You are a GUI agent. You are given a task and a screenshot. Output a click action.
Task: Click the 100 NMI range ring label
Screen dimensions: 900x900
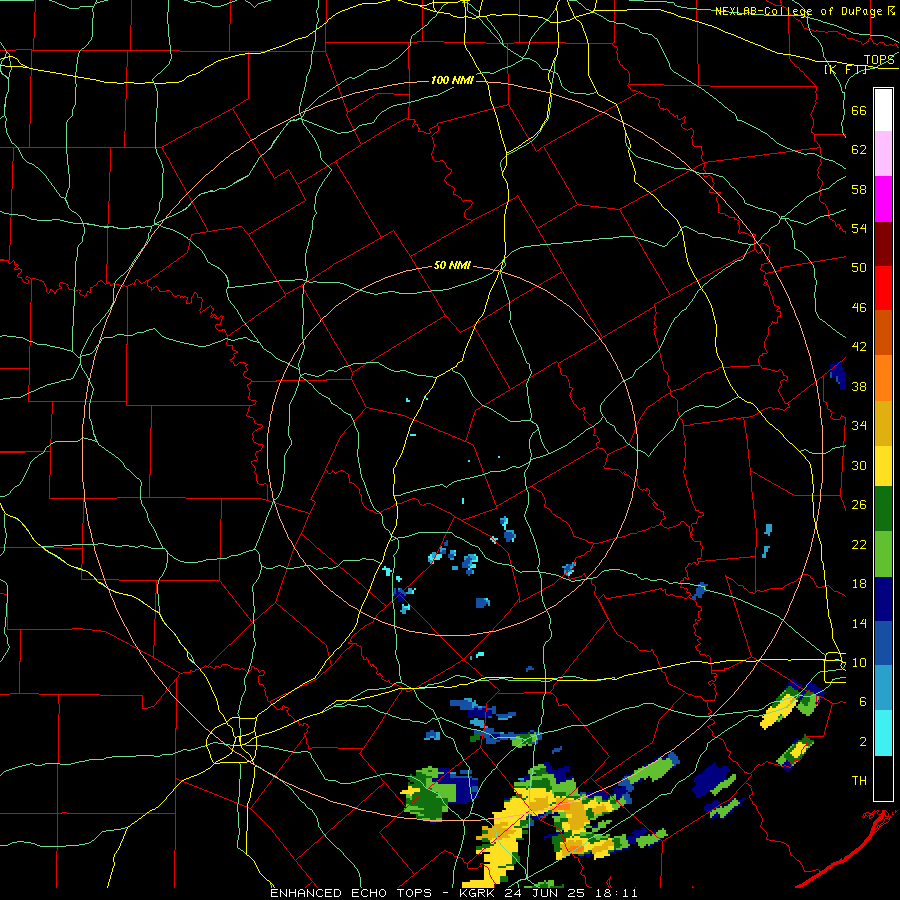tap(452, 80)
